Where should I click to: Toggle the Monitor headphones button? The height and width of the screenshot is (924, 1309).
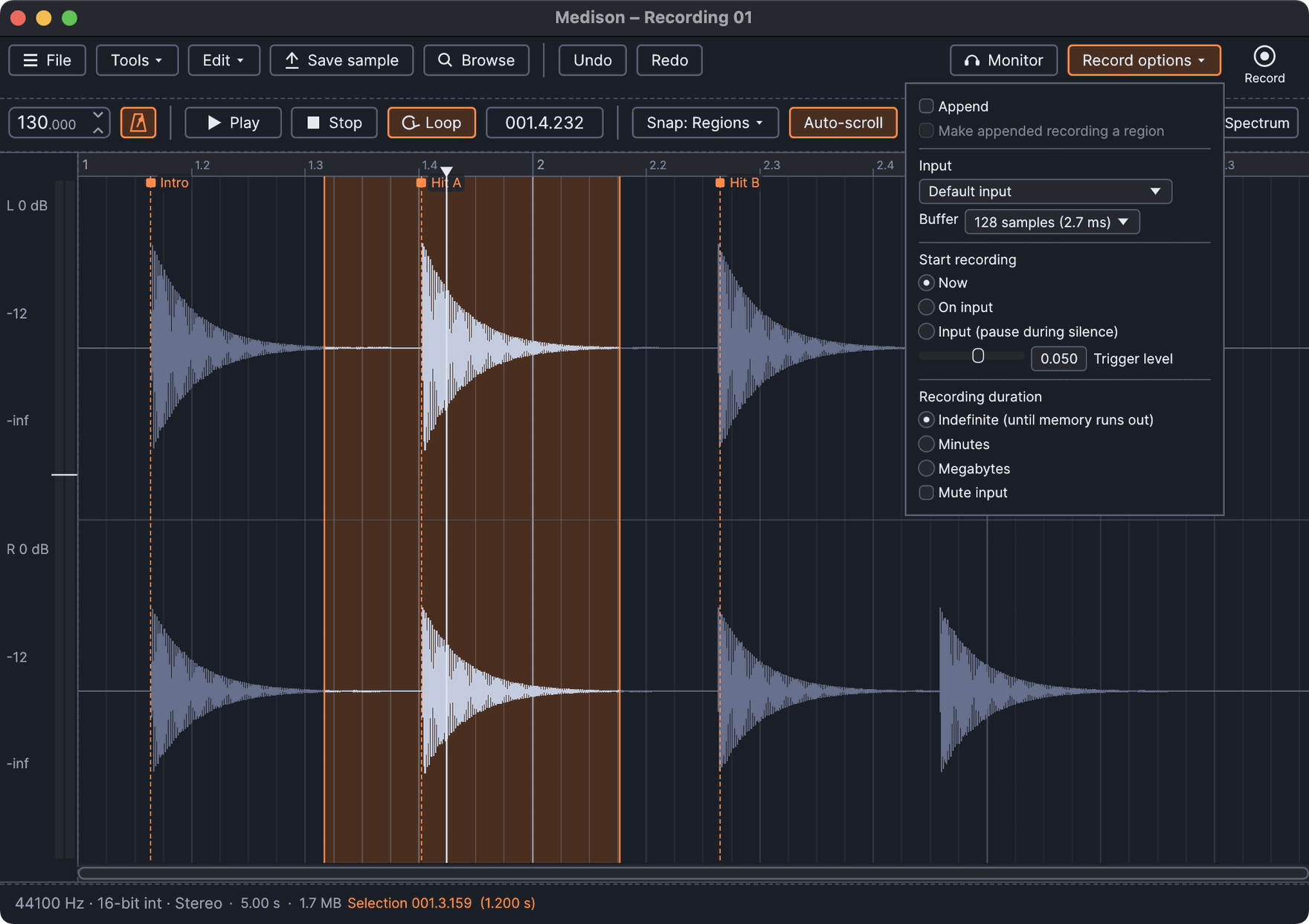(x=1003, y=60)
